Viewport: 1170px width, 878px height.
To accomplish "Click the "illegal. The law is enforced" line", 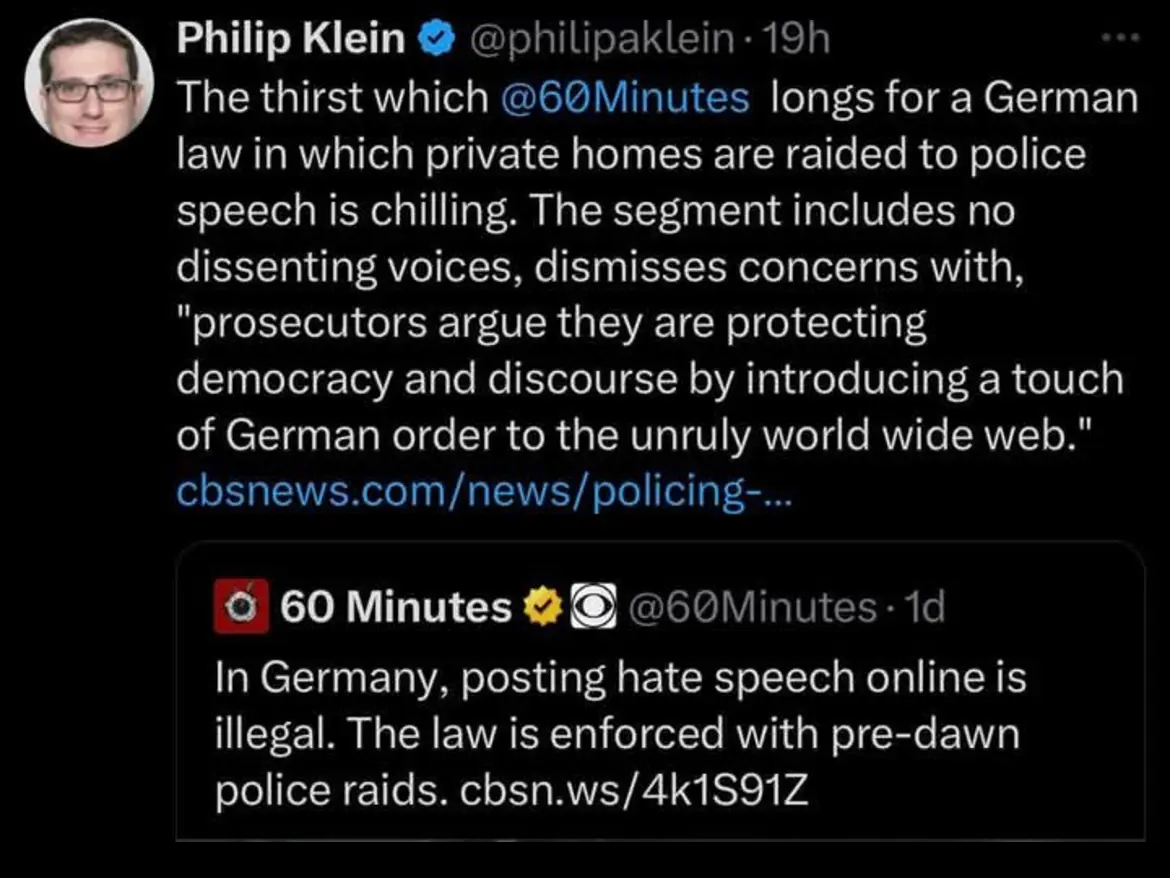I will [617, 735].
